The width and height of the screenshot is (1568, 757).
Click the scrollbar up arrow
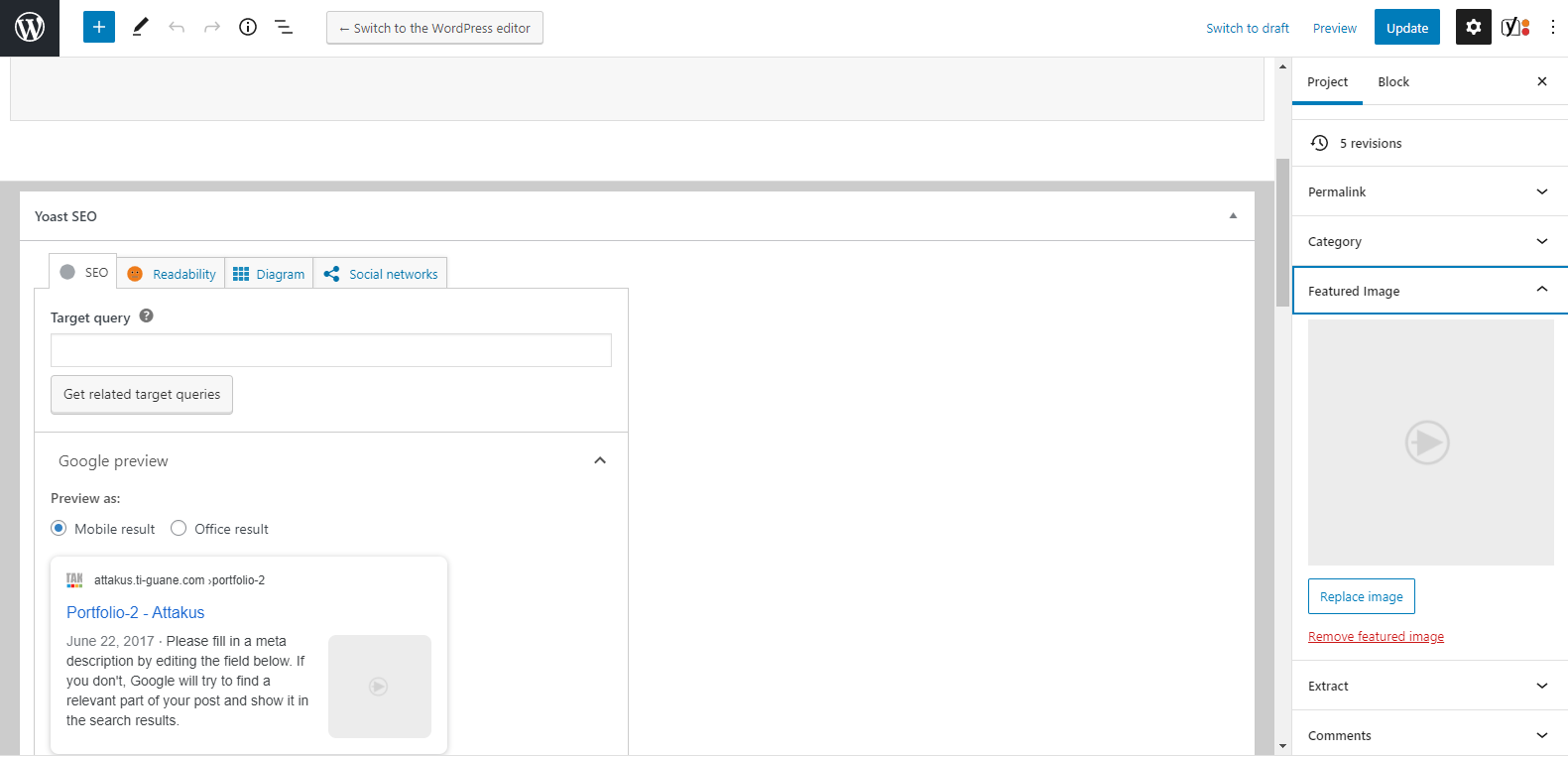pos(1283,66)
